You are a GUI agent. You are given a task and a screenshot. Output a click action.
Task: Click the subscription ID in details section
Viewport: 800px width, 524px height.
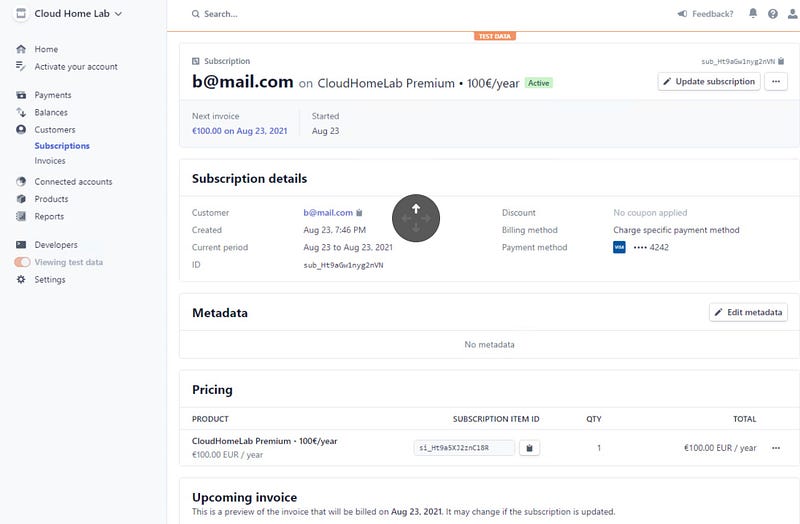[343, 265]
